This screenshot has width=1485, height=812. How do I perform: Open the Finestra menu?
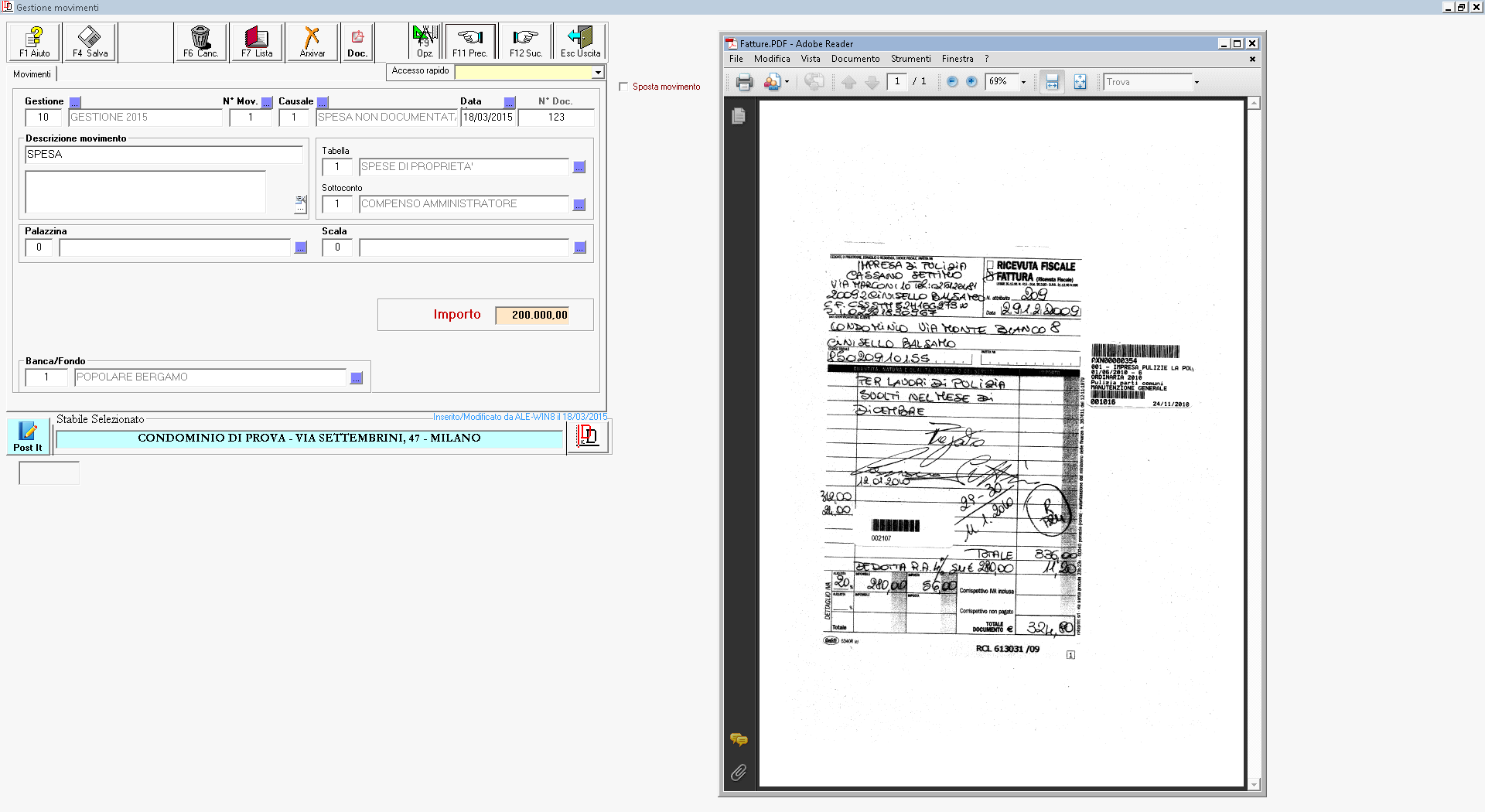click(x=958, y=59)
